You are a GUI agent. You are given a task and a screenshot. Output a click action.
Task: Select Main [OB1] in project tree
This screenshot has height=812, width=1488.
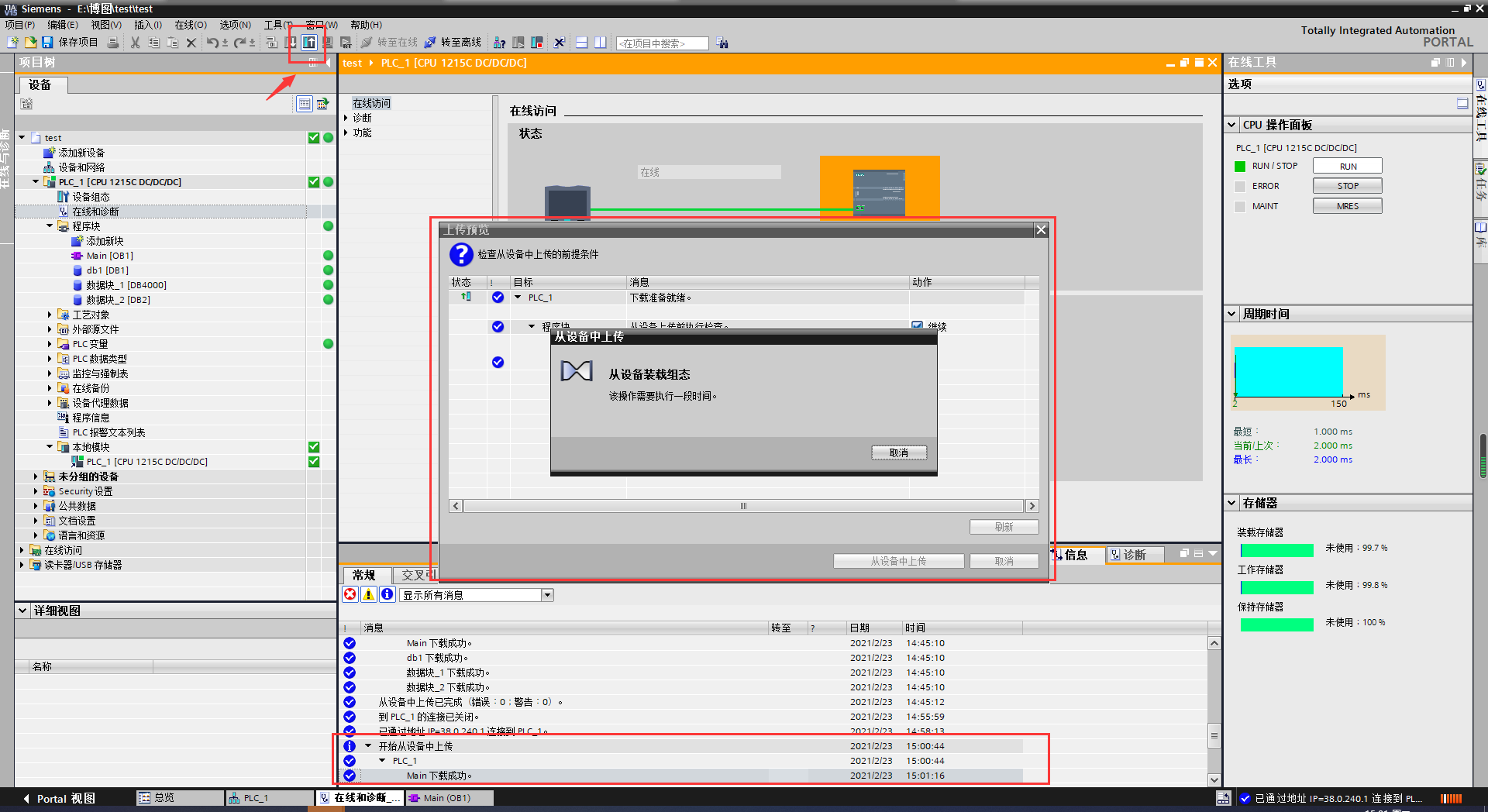(109, 256)
